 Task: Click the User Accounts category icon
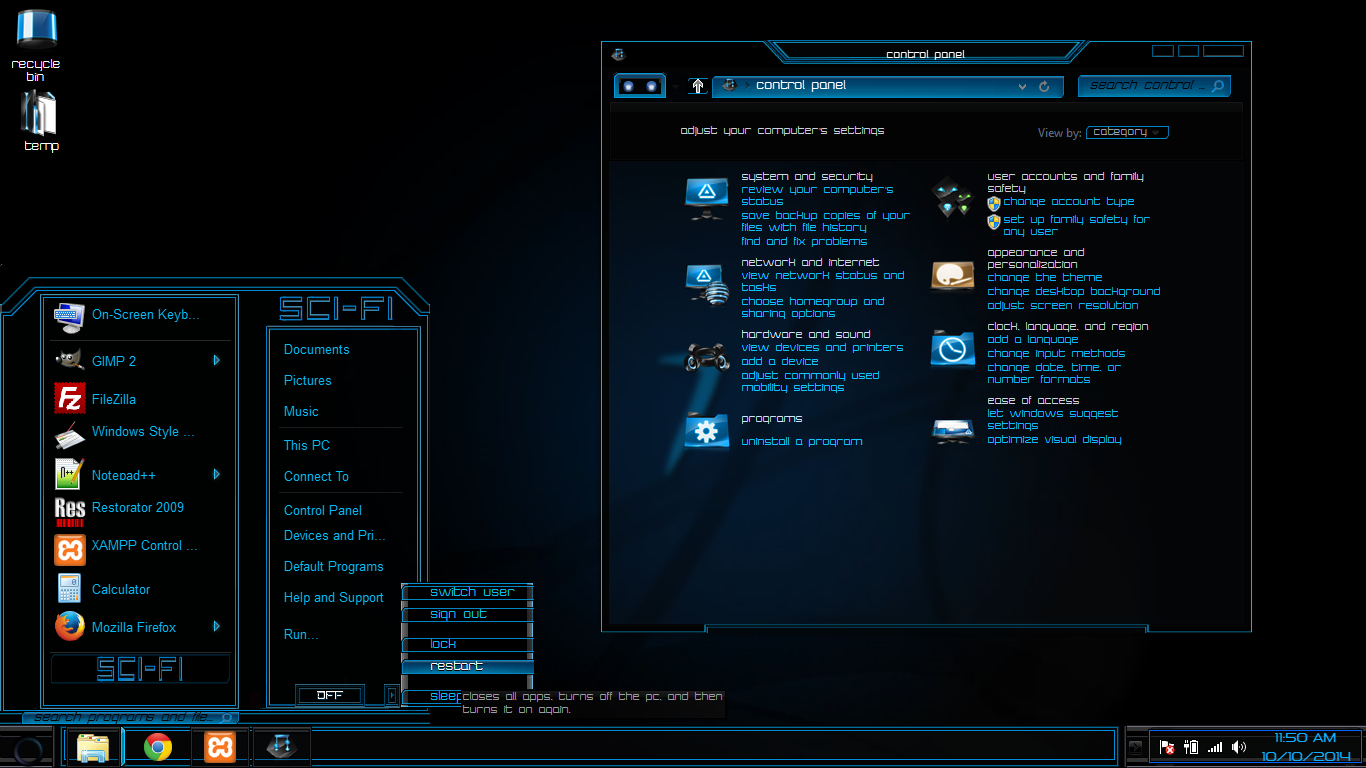[951, 197]
